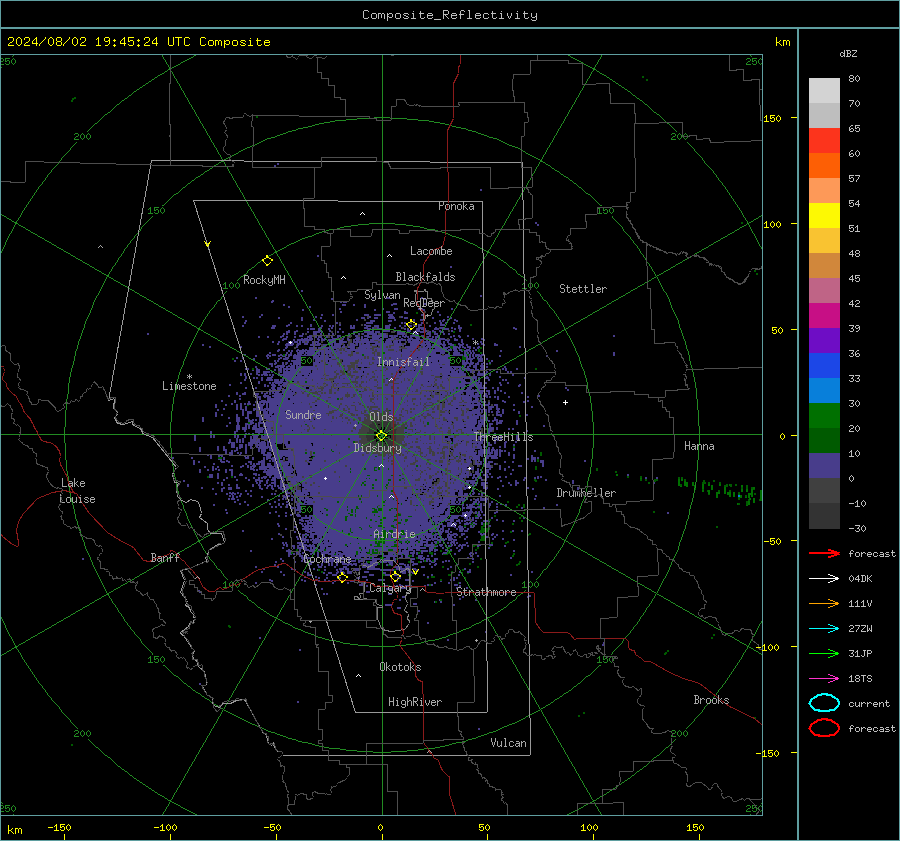Click the red forecast ellipse legend icon
This screenshot has height=841, width=900.
(824, 728)
